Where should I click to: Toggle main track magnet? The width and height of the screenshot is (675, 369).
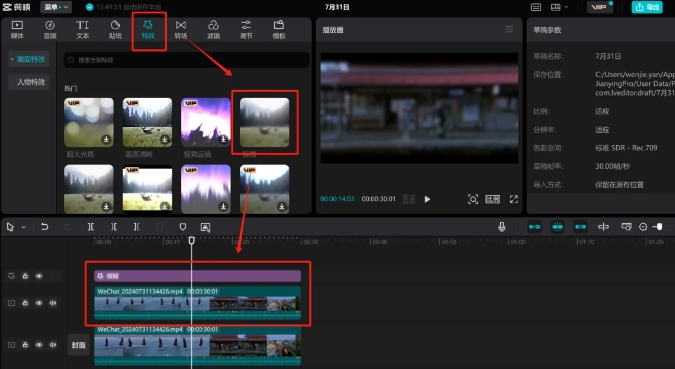click(x=535, y=227)
